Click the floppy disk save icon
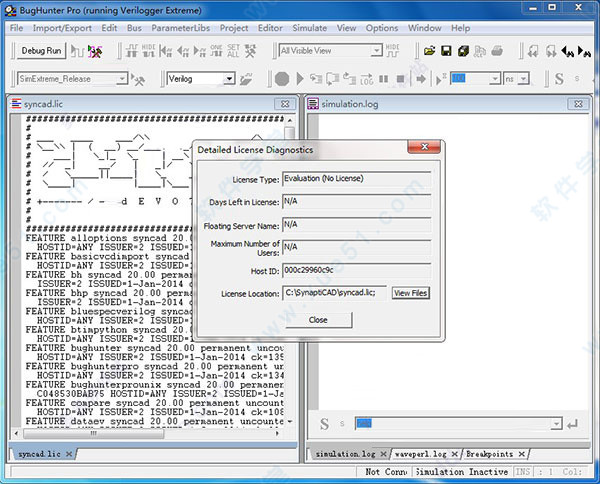Image resolution: width=600 pixels, height=484 pixels. tap(446, 51)
